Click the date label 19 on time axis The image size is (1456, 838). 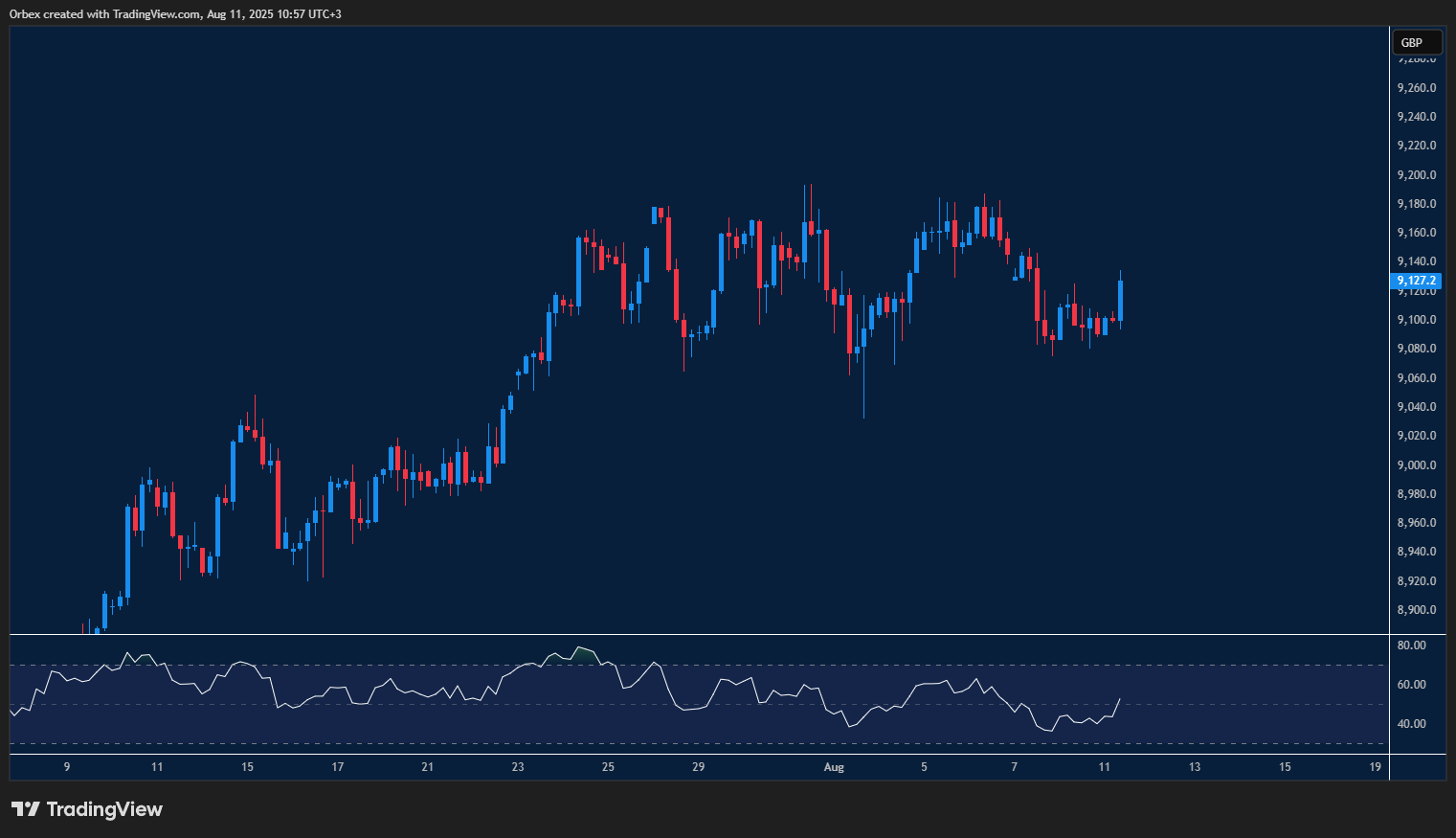[x=1376, y=767]
